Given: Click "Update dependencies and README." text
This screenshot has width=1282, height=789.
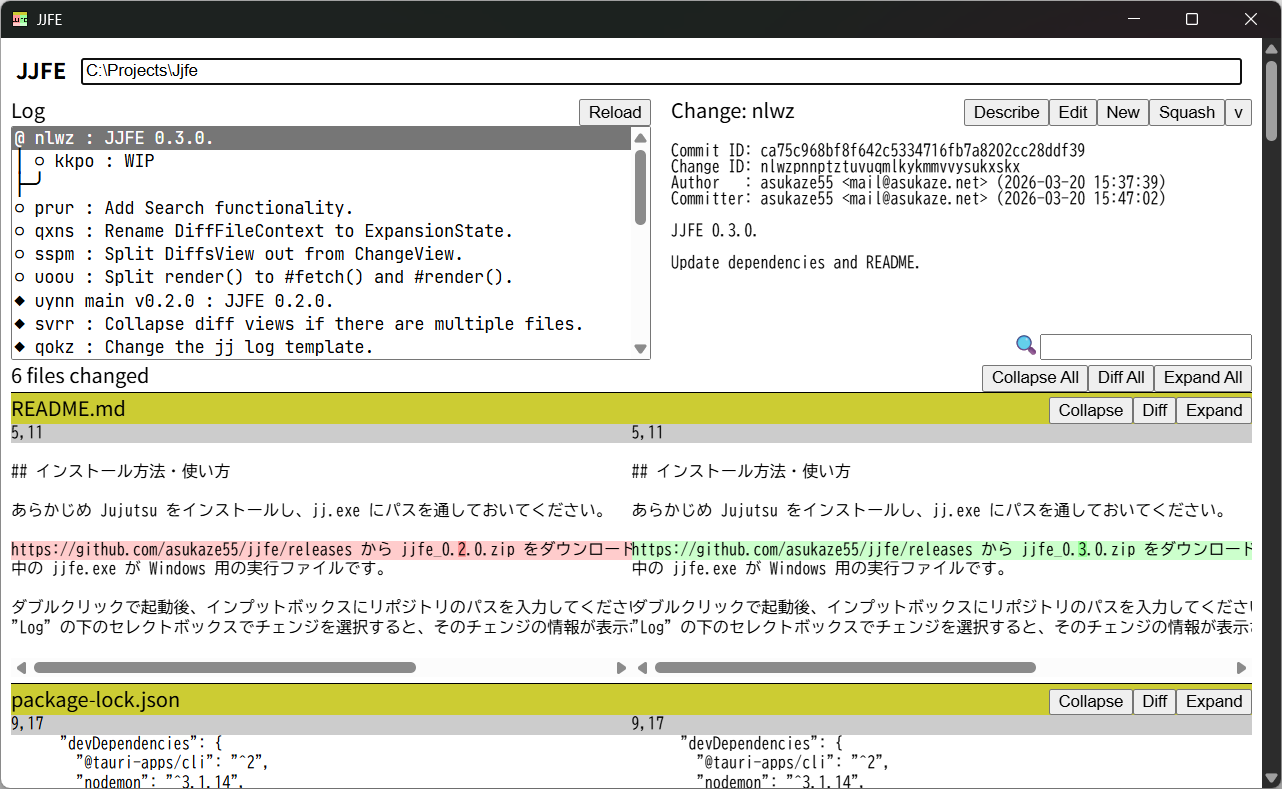Looking at the screenshot, I should click(795, 263).
